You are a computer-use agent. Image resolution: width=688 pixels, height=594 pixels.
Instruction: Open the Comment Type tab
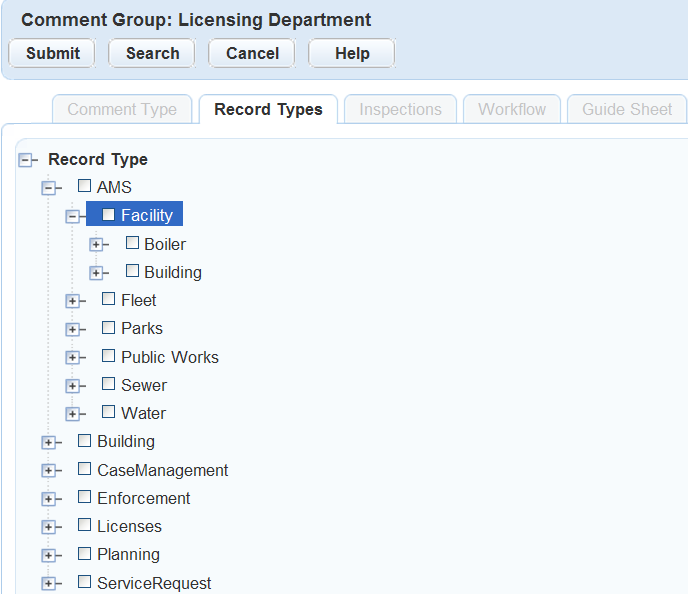point(122,110)
